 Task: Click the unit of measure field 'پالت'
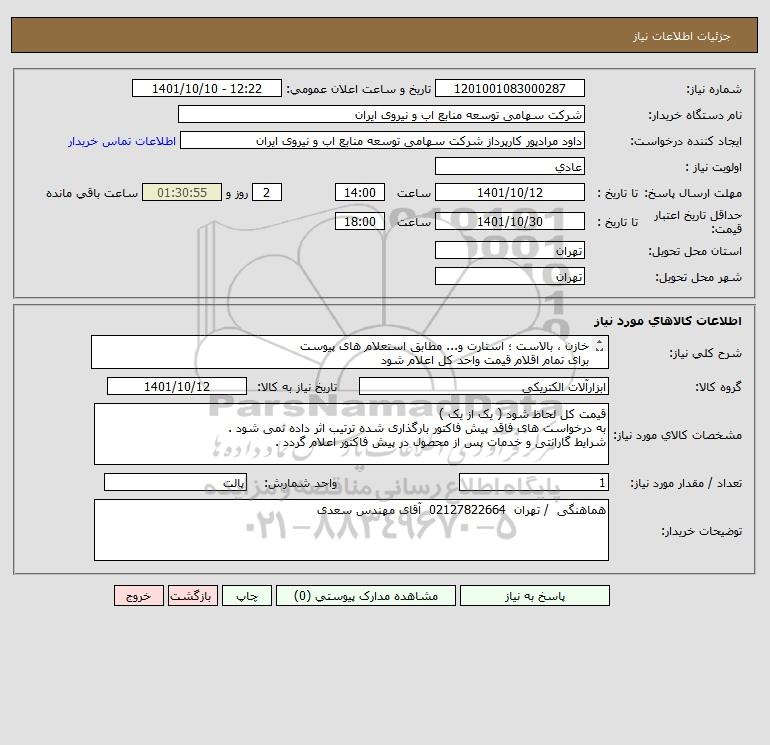pos(175,482)
